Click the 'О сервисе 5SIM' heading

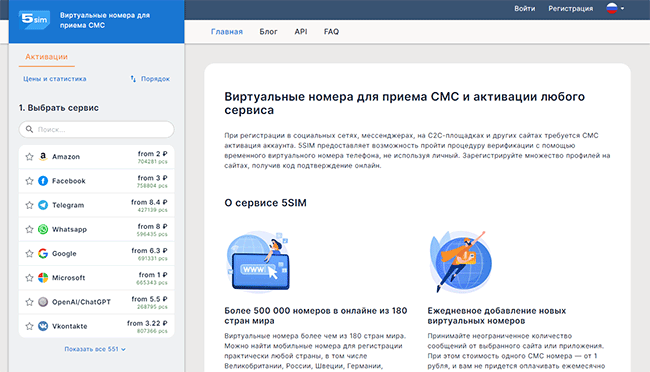coord(265,203)
